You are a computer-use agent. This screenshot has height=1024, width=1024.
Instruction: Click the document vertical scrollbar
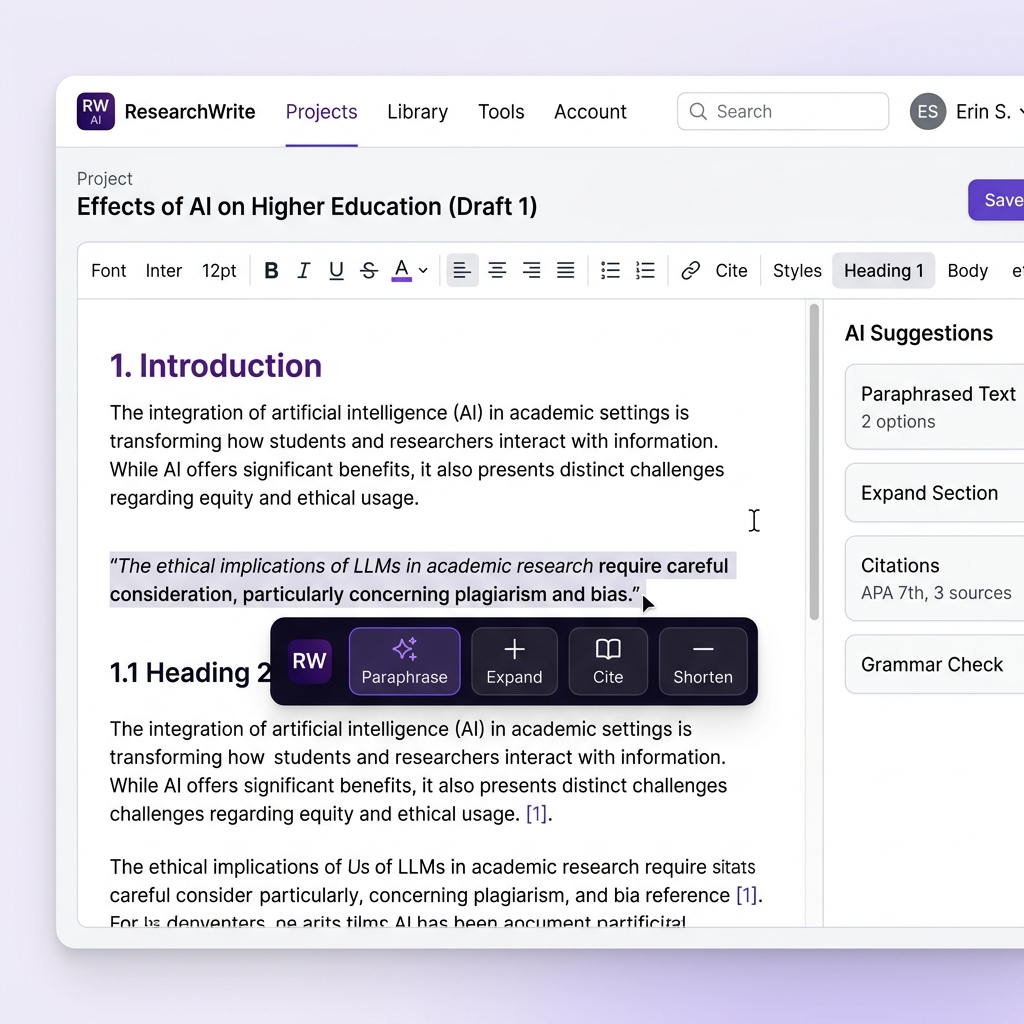click(814, 462)
